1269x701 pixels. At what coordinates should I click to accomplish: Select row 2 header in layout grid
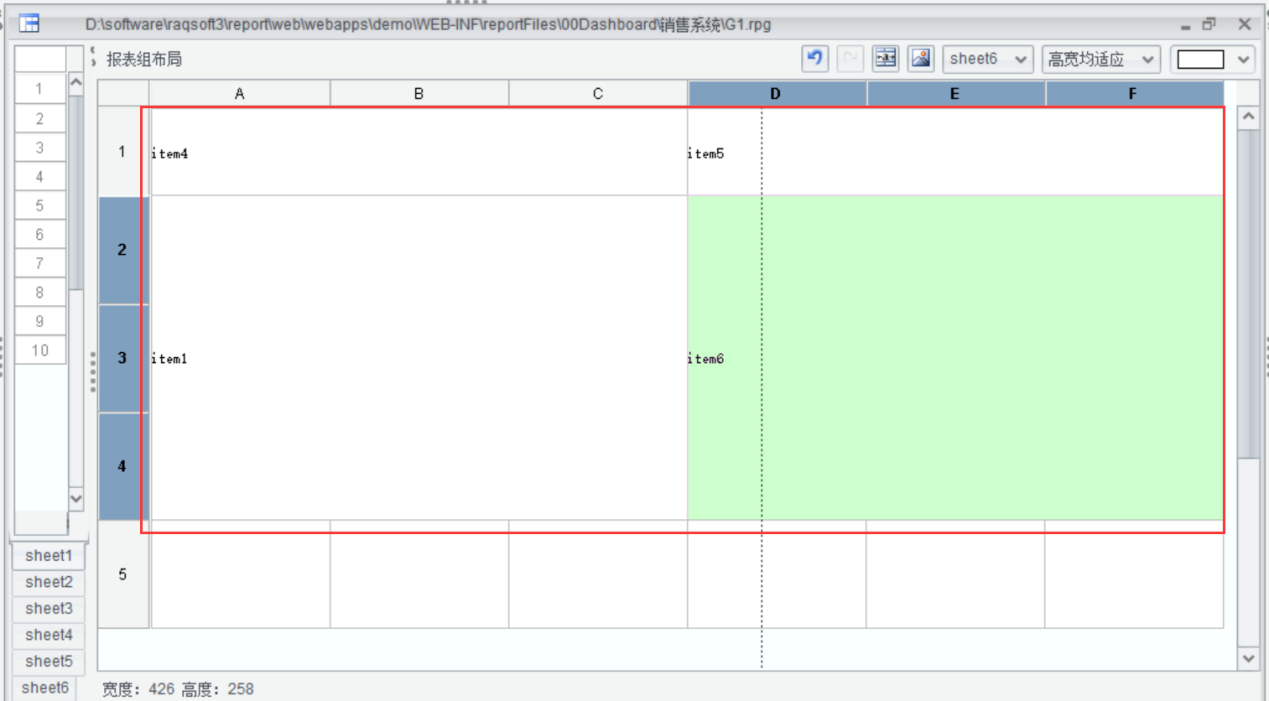pyautogui.click(x=123, y=250)
